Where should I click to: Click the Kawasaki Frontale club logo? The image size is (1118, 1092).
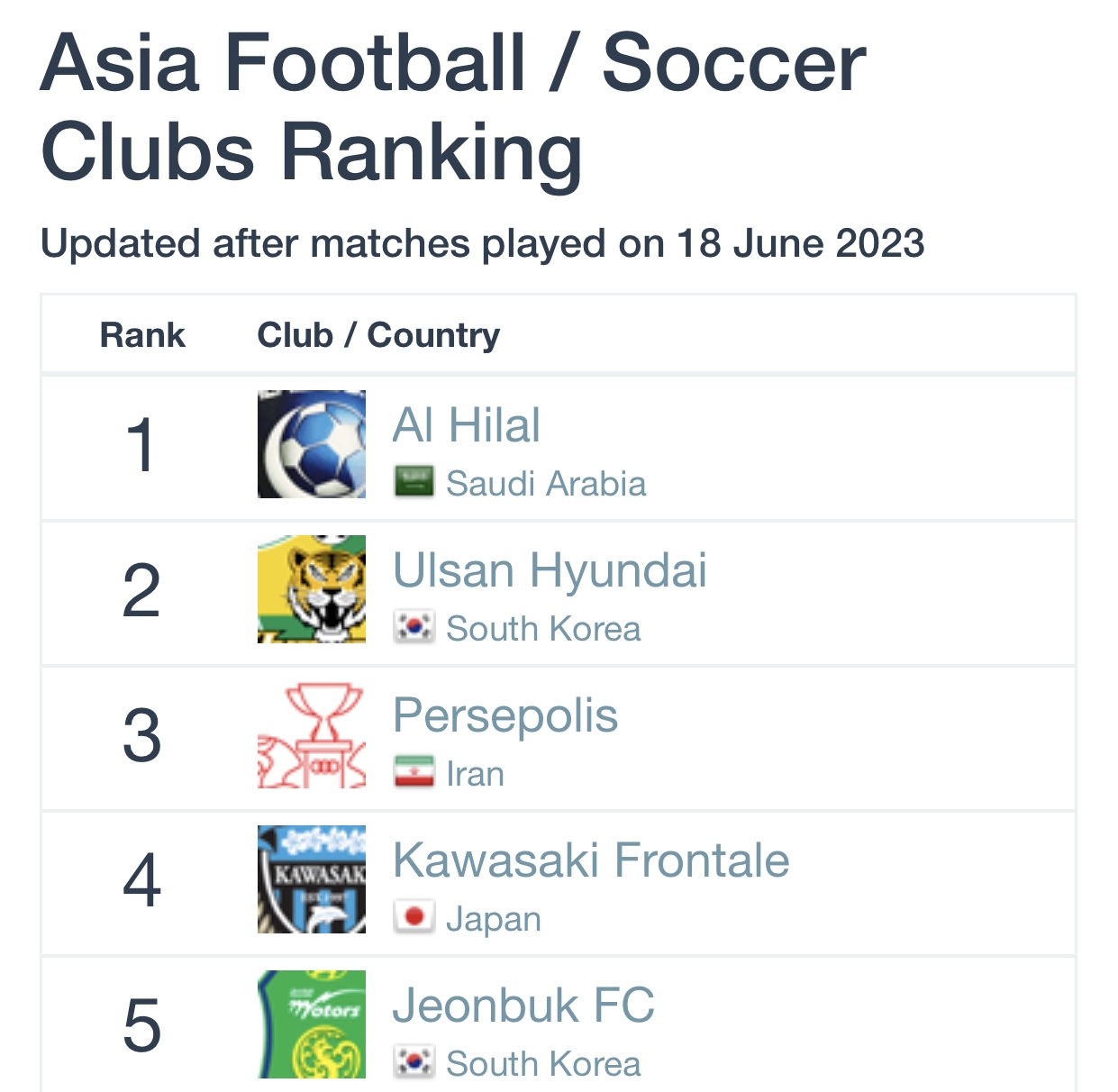312,879
